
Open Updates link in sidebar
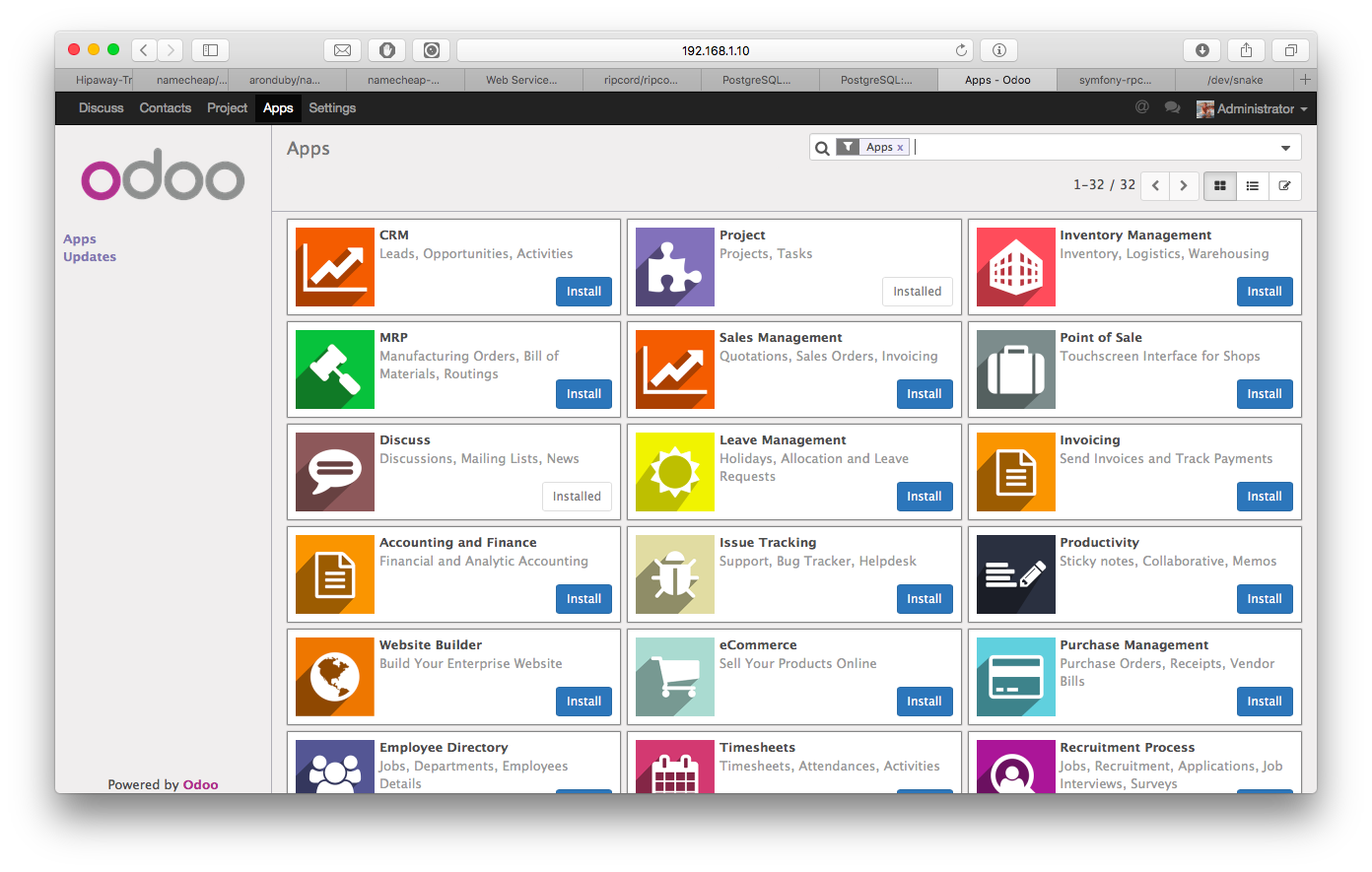[90, 257]
